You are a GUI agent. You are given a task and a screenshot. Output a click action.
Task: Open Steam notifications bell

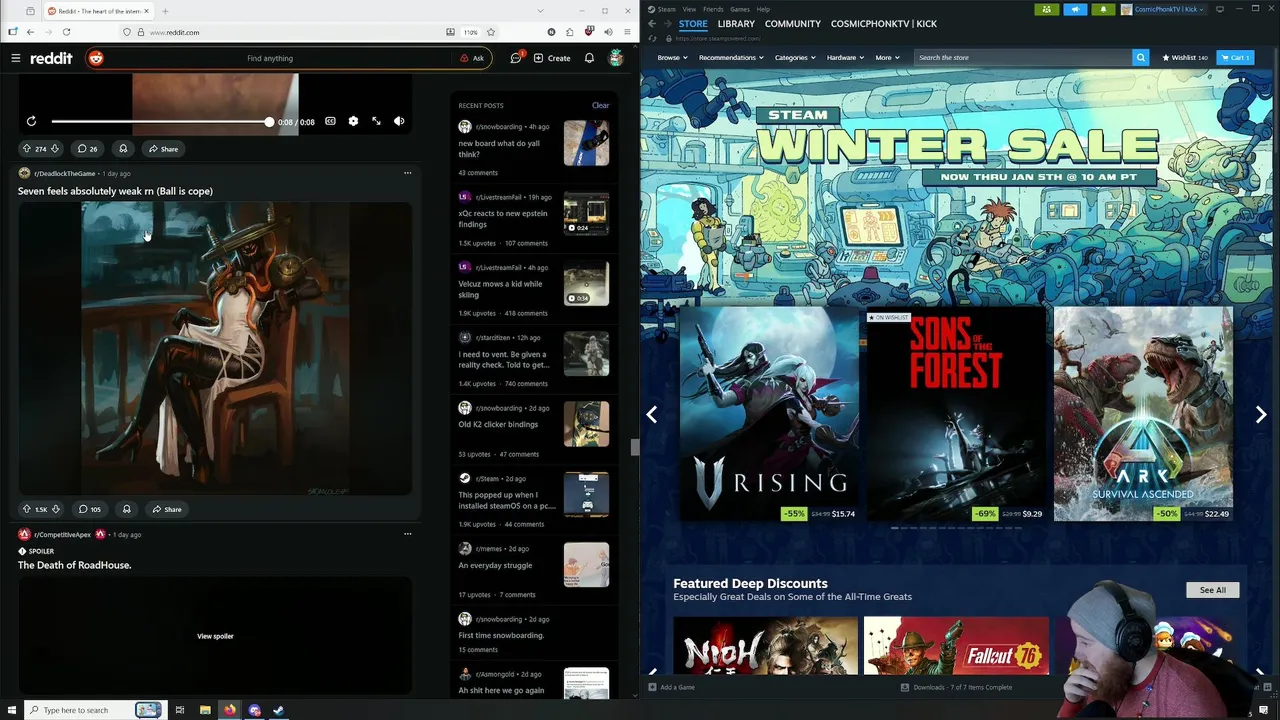click(1103, 9)
